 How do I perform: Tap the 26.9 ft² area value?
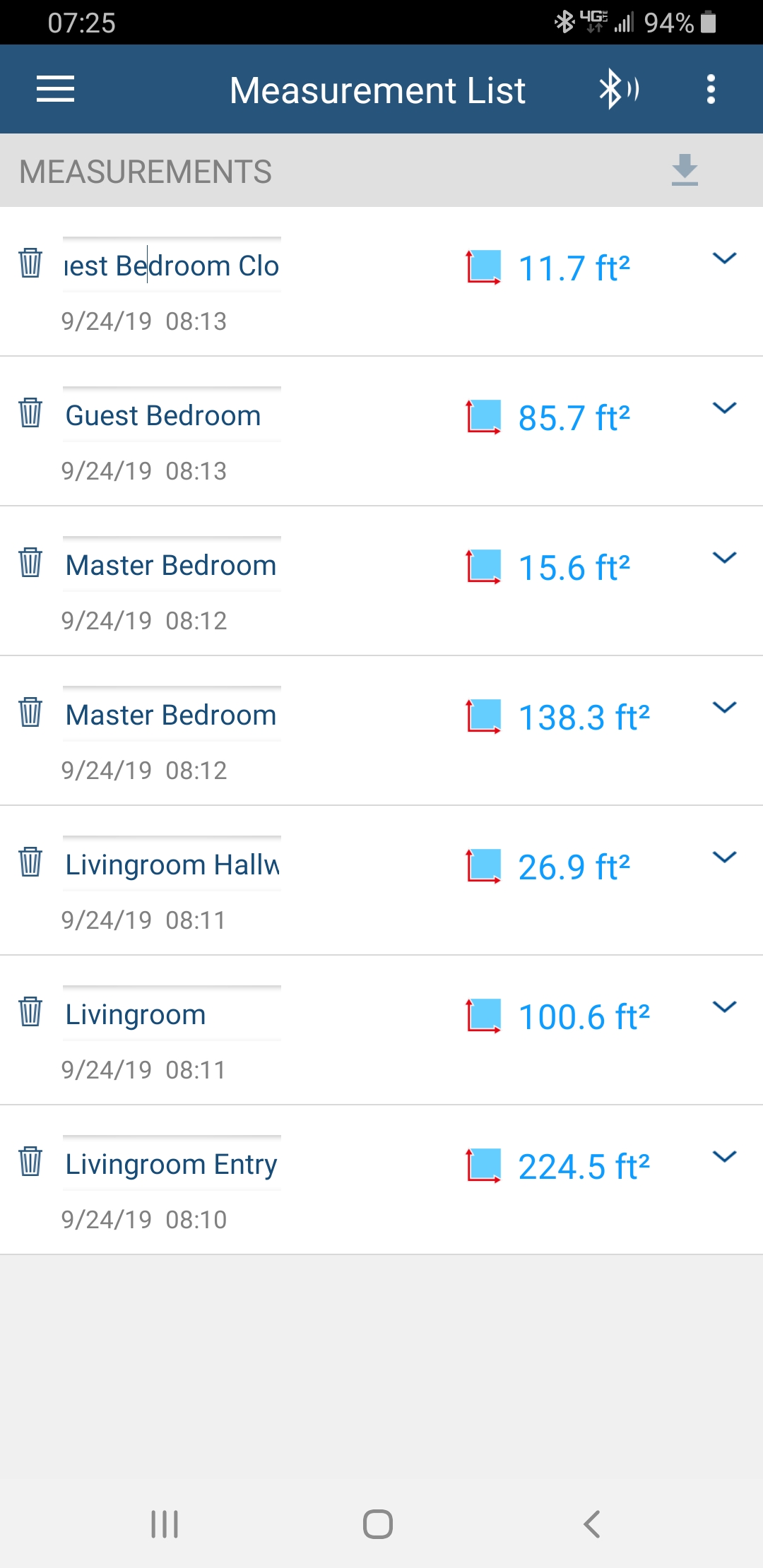tap(574, 867)
